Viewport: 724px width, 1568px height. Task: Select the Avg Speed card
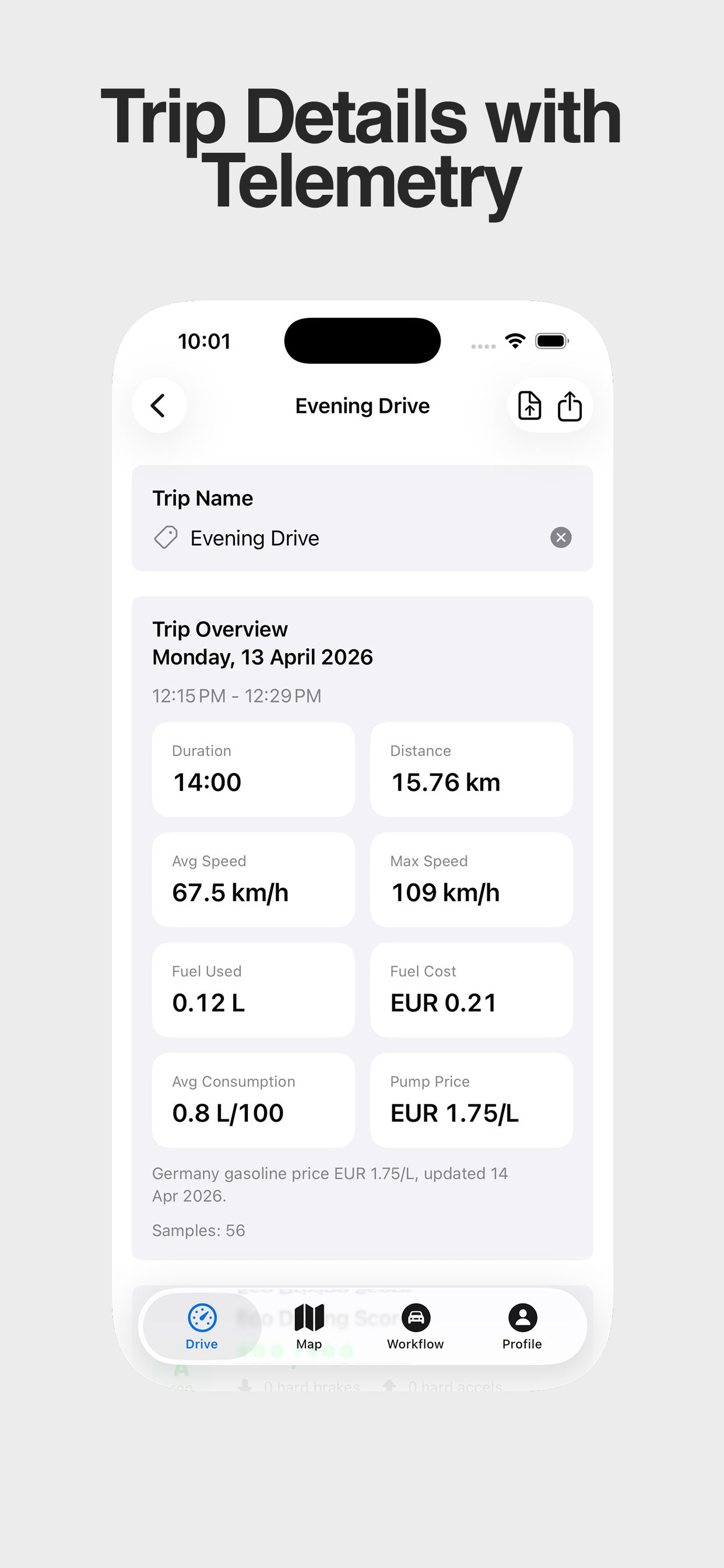[x=253, y=880]
